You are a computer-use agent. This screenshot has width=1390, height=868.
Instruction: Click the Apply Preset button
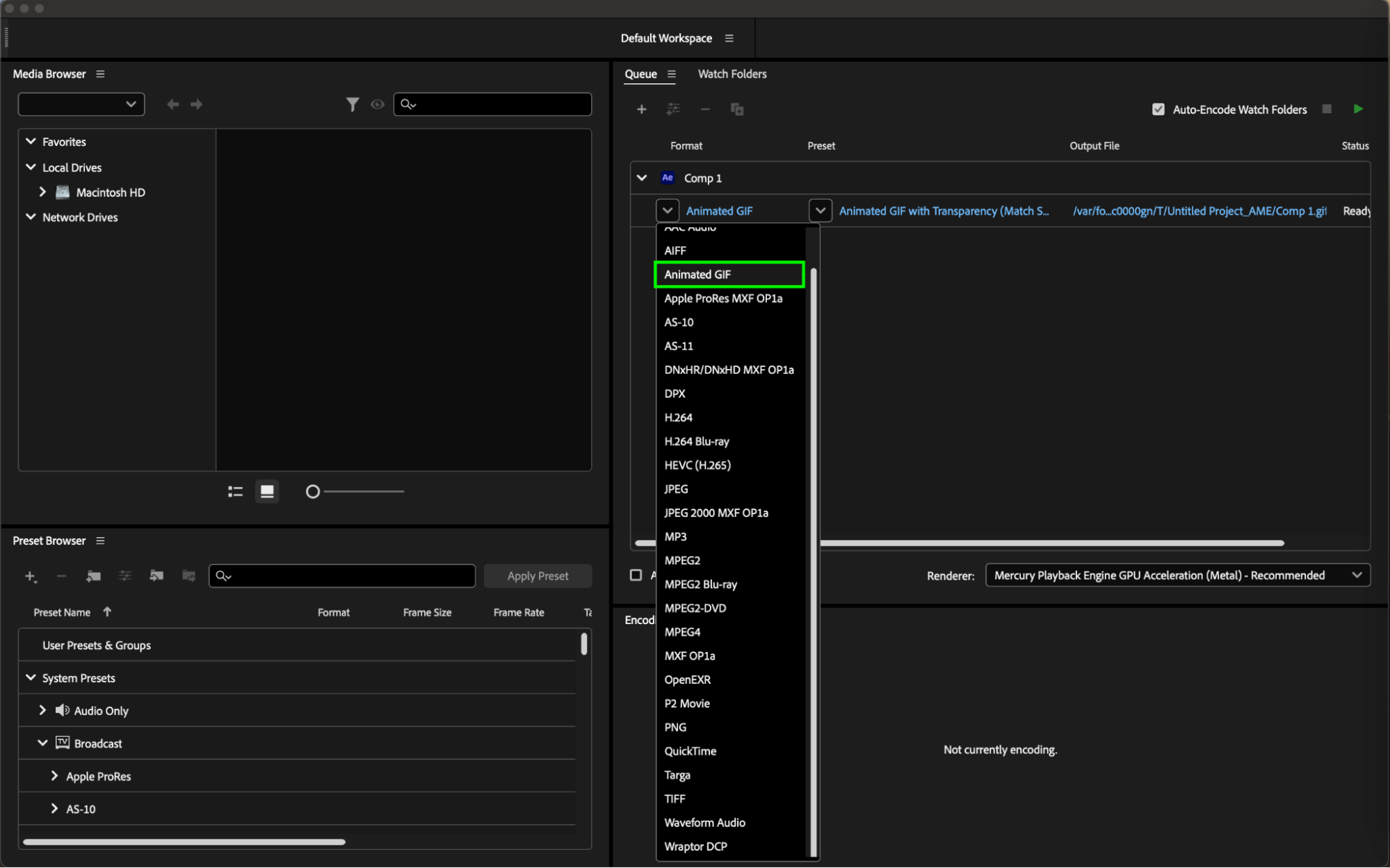(x=538, y=575)
